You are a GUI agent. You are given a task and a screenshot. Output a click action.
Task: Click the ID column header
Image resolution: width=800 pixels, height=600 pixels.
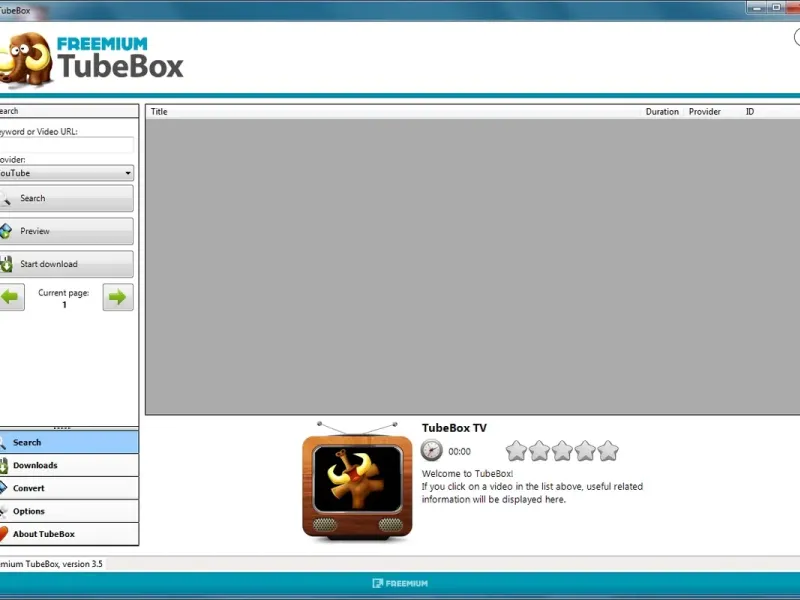750,112
